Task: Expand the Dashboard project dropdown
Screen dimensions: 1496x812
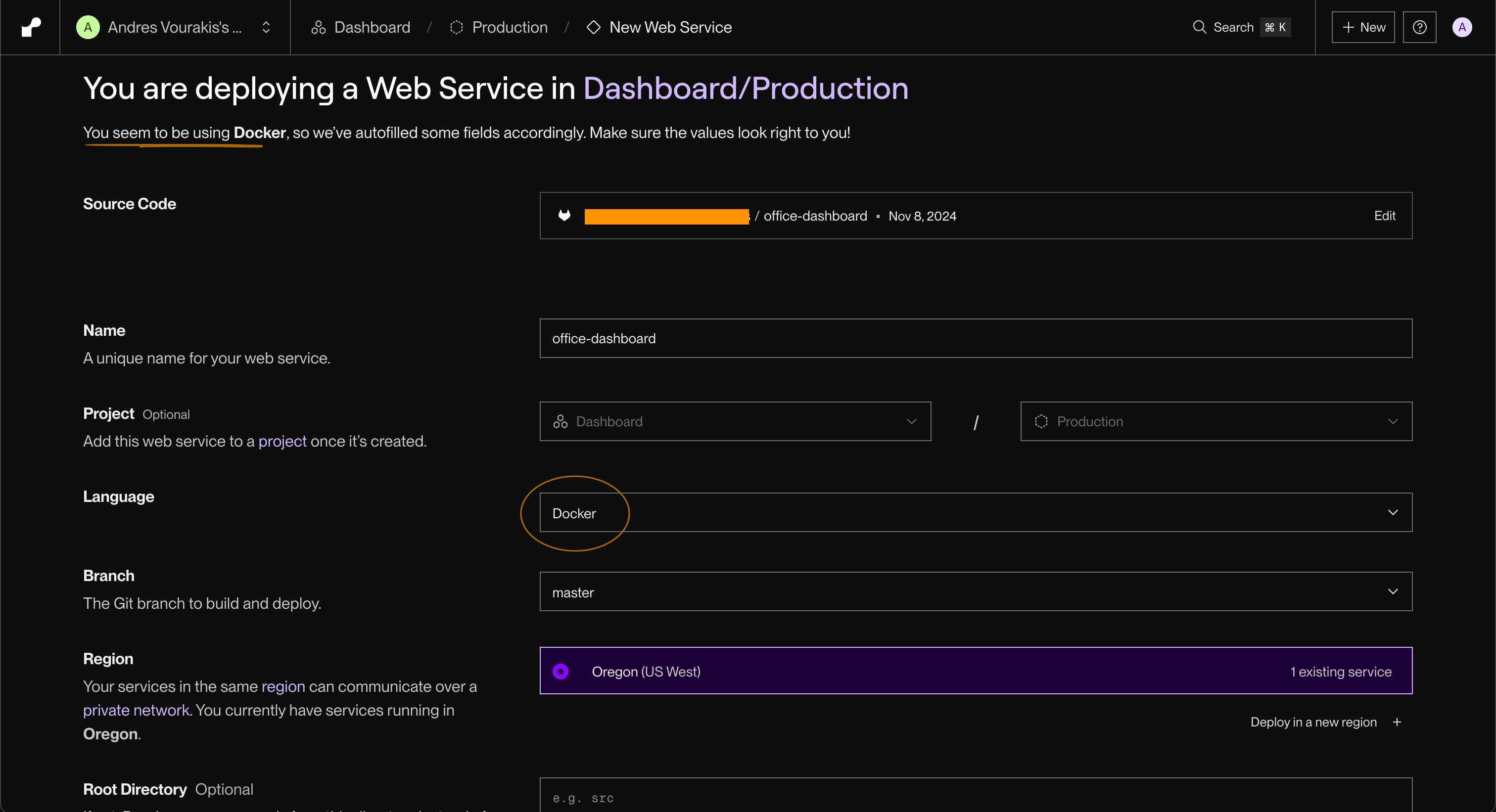Action: [735, 421]
